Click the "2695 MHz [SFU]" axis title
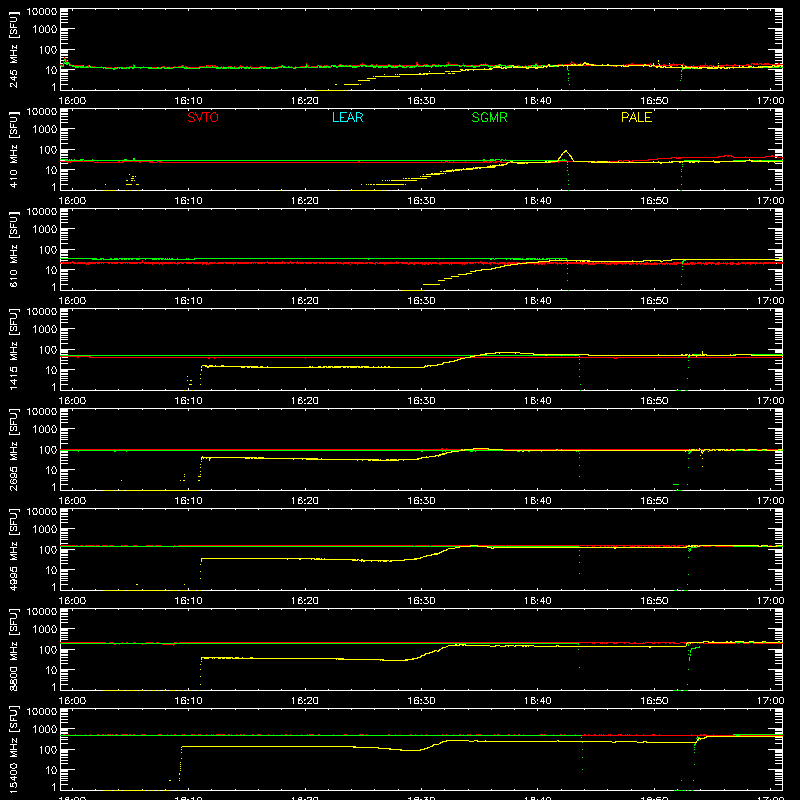This screenshot has height=800, width=800. pos(13,450)
